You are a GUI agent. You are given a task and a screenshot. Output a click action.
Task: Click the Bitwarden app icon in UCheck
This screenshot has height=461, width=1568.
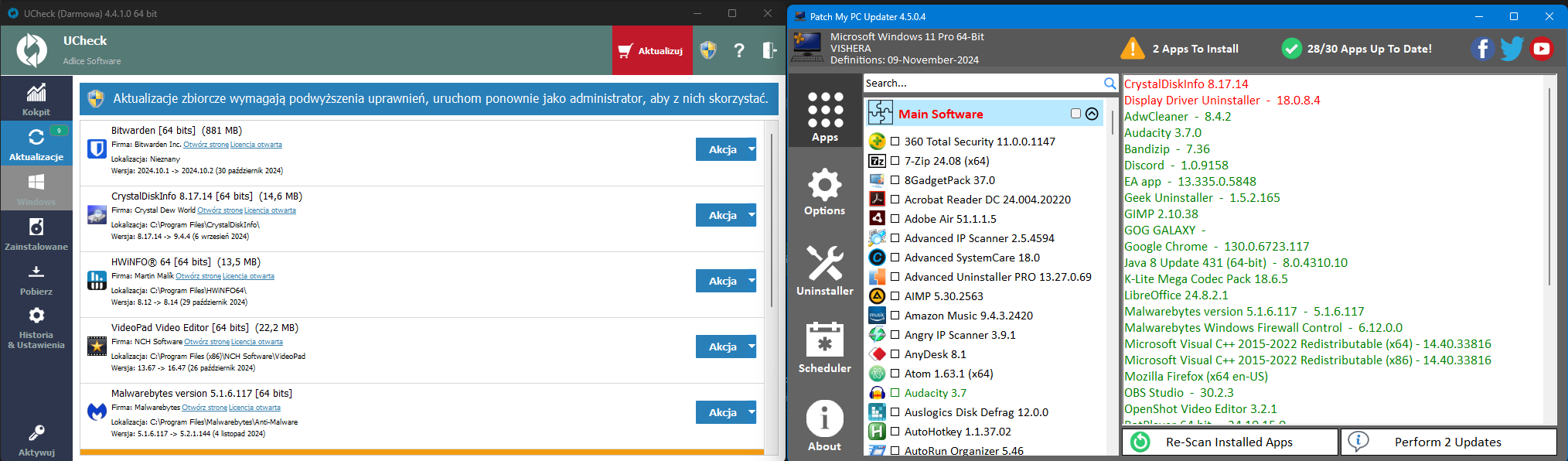tap(97, 149)
